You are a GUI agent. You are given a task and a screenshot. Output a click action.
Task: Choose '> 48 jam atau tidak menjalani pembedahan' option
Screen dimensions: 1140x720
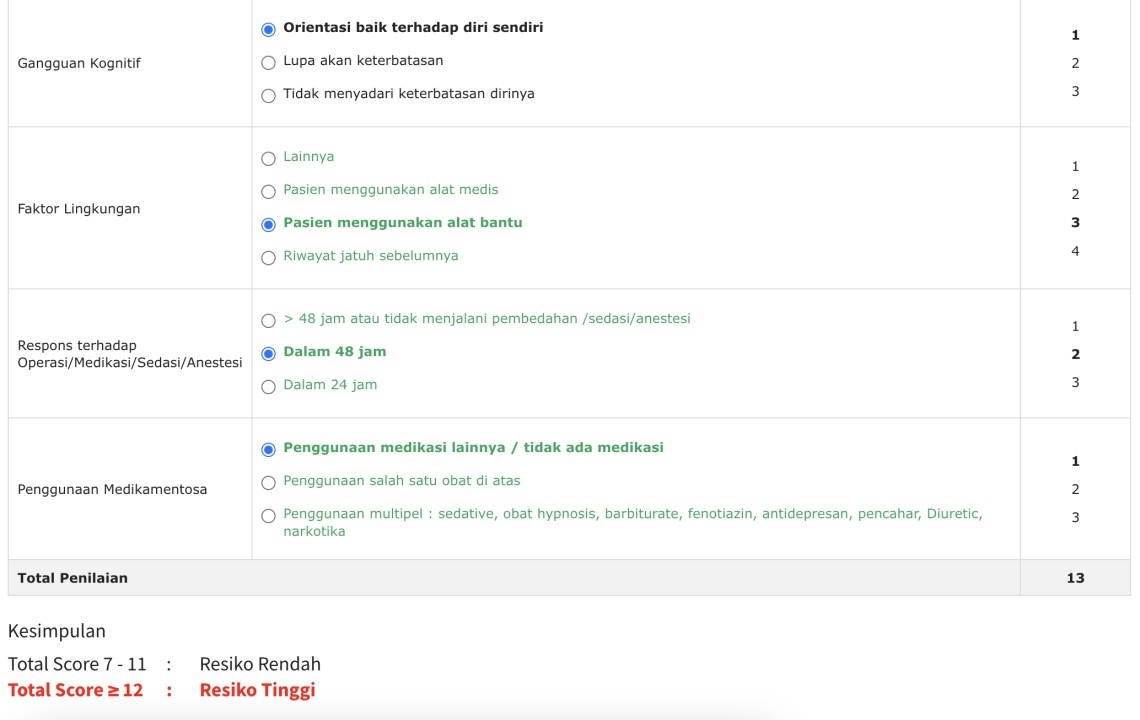point(268,321)
